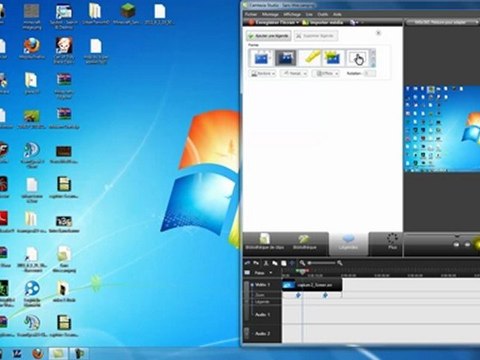
Task: Click the Supprimer légende button
Action: click(315, 36)
